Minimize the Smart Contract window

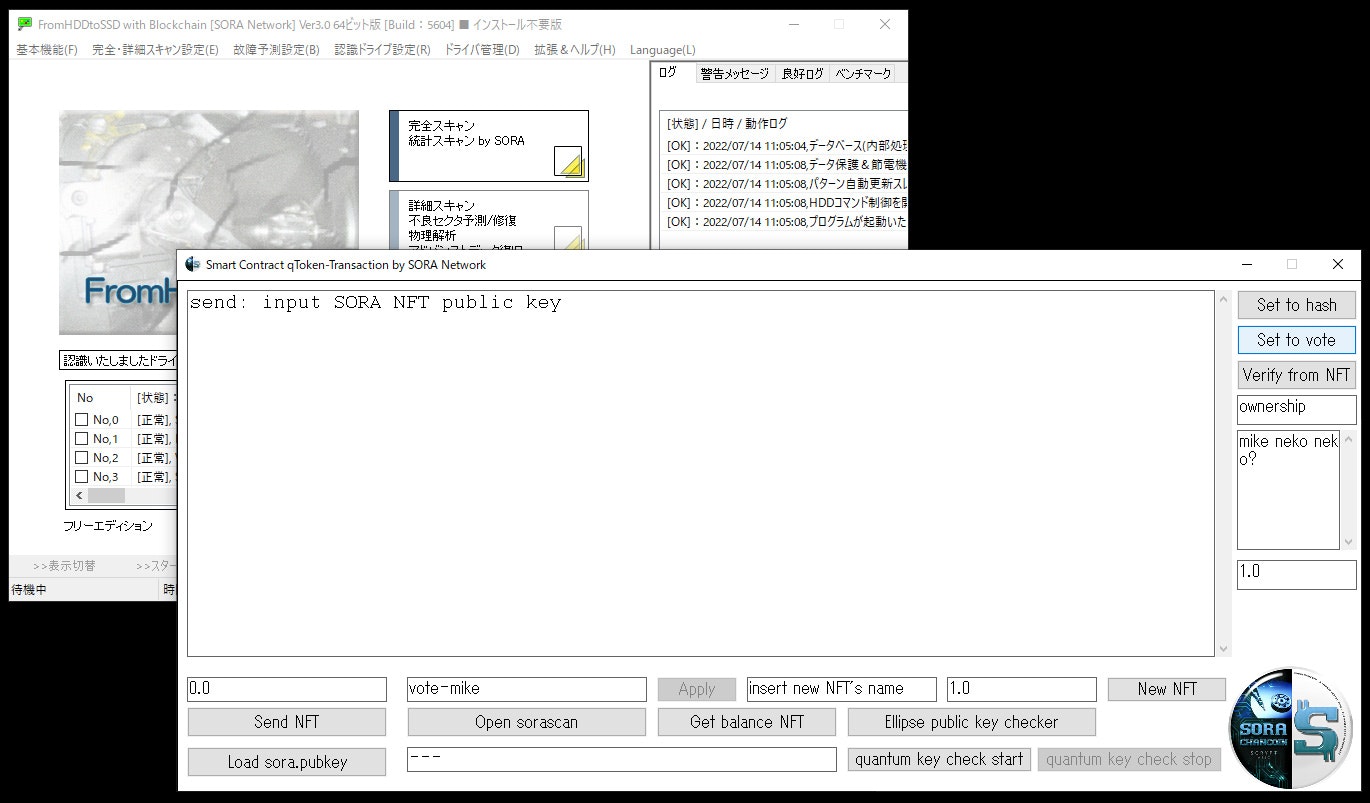point(1246,265)
